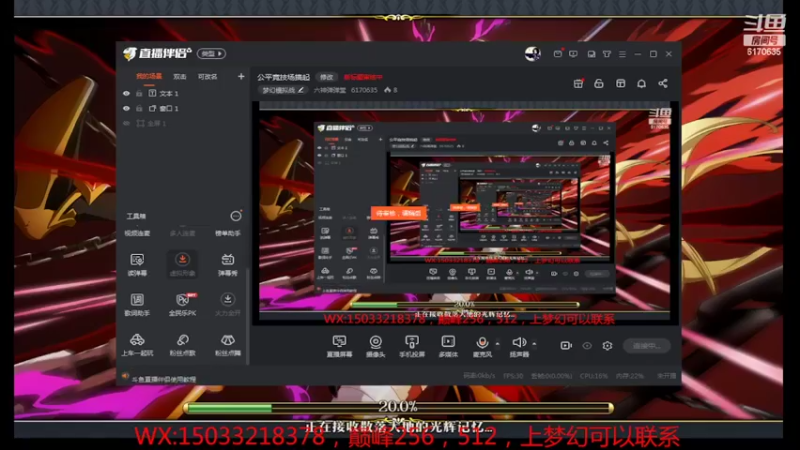The height and width of the screenshot is (450, 800).
Task: Switch to the 我的场景 tab
Action: [x=148, y=77]
